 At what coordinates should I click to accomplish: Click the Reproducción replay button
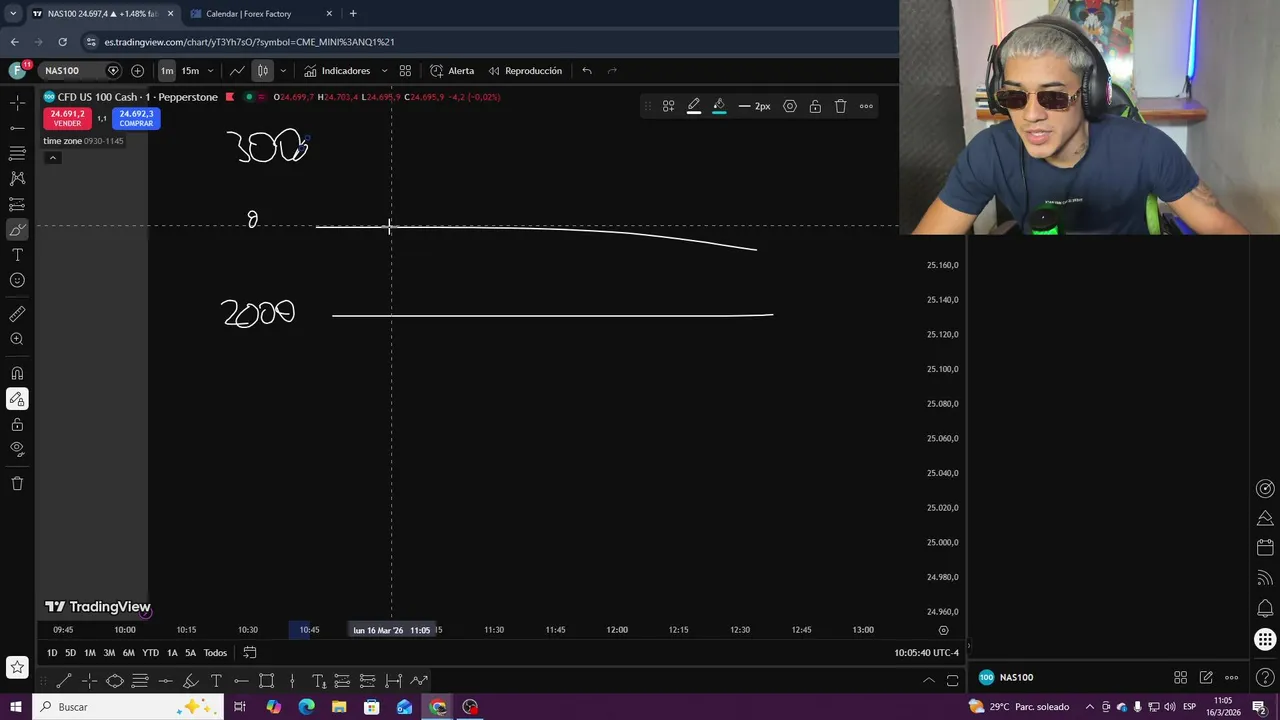(525, 71)
